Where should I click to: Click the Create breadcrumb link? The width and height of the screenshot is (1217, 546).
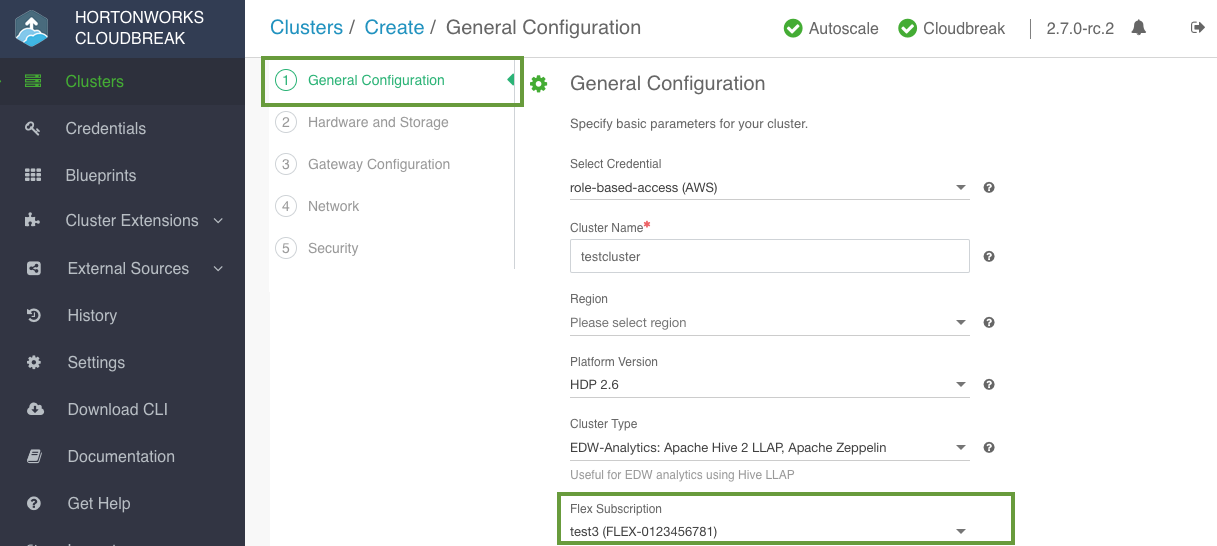394,27
